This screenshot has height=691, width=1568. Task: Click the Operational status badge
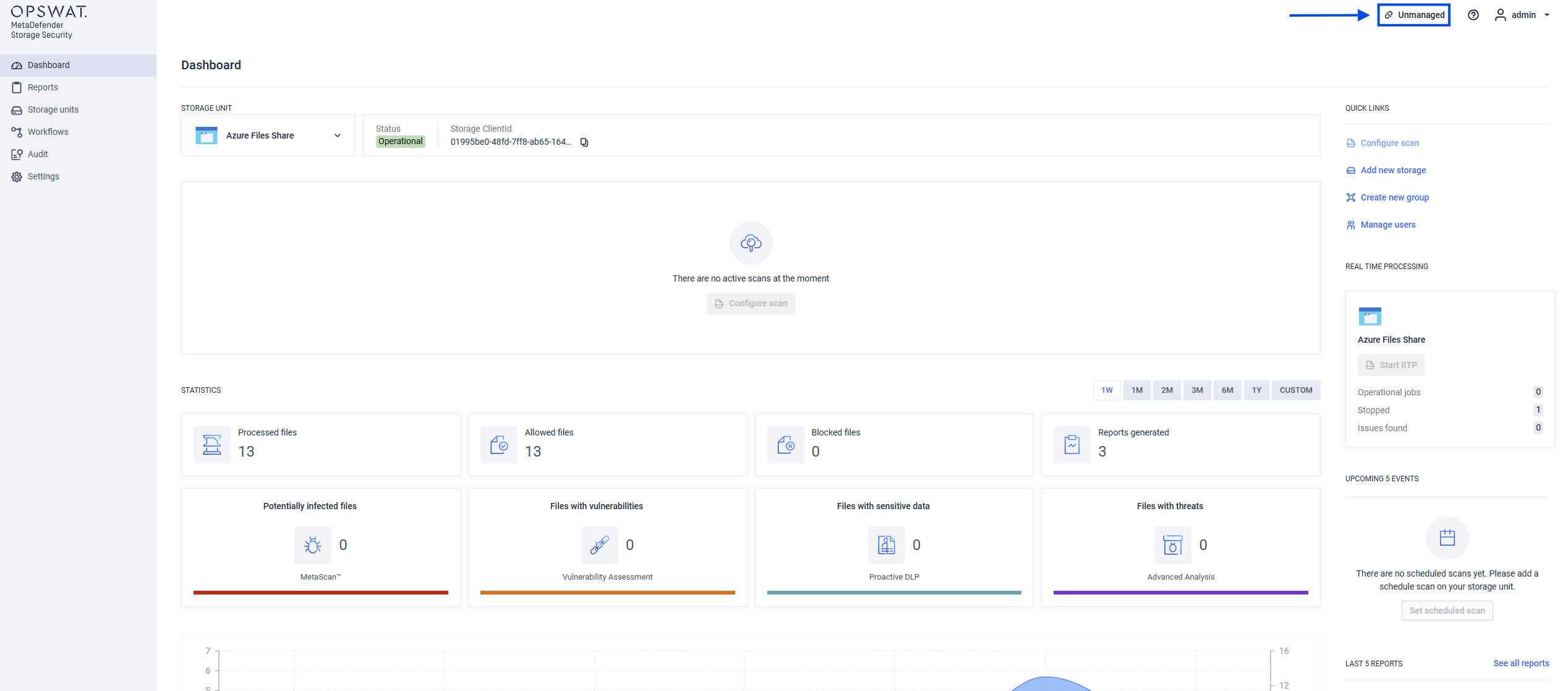[x=400, y=142]
